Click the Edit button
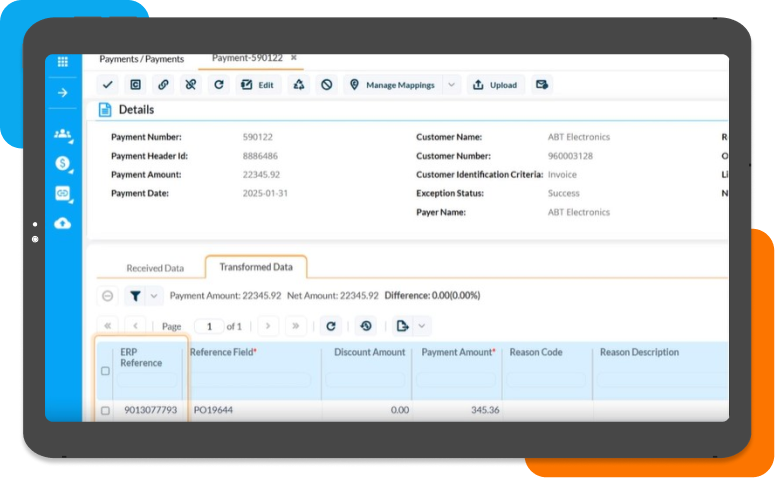The width and height of the screenshot is (775, 478). 258,85
